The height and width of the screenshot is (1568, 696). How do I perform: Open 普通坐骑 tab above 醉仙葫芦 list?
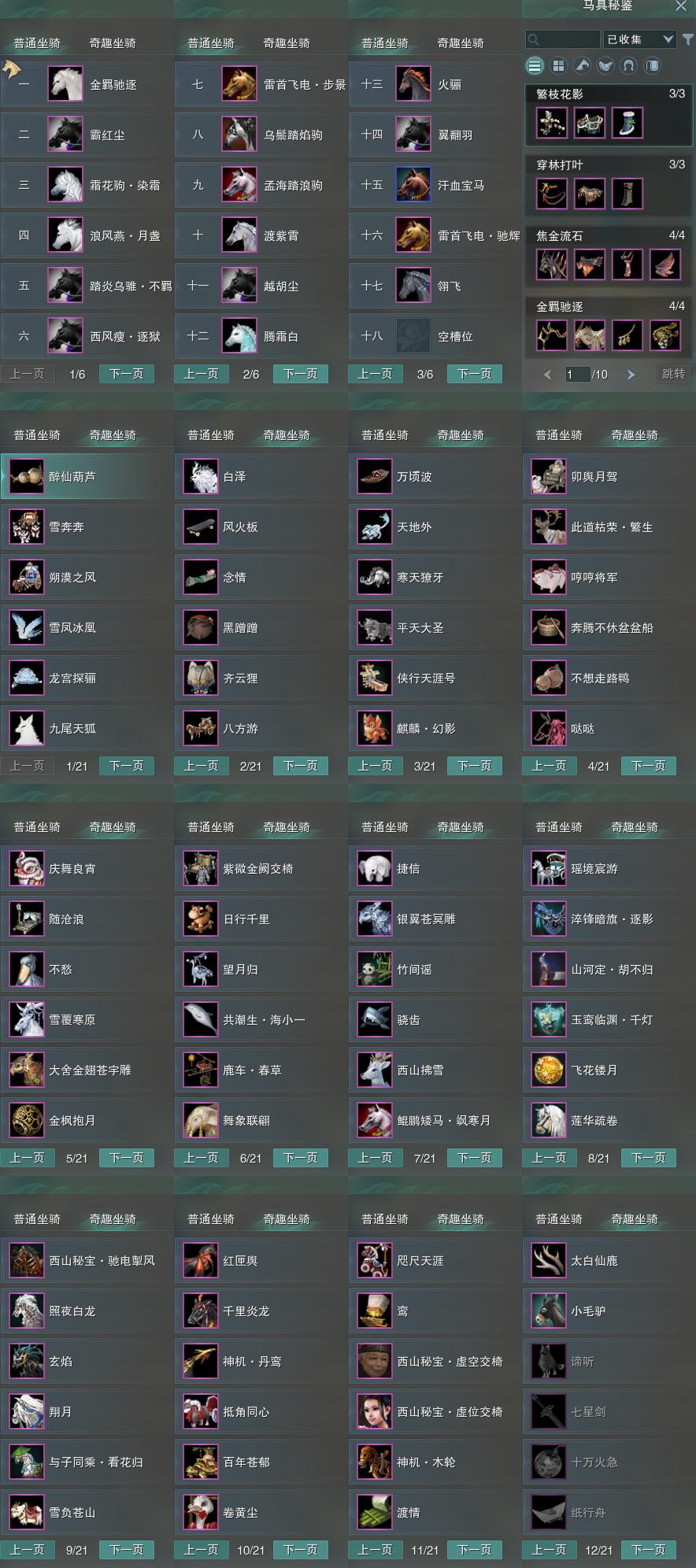point(37,435)
